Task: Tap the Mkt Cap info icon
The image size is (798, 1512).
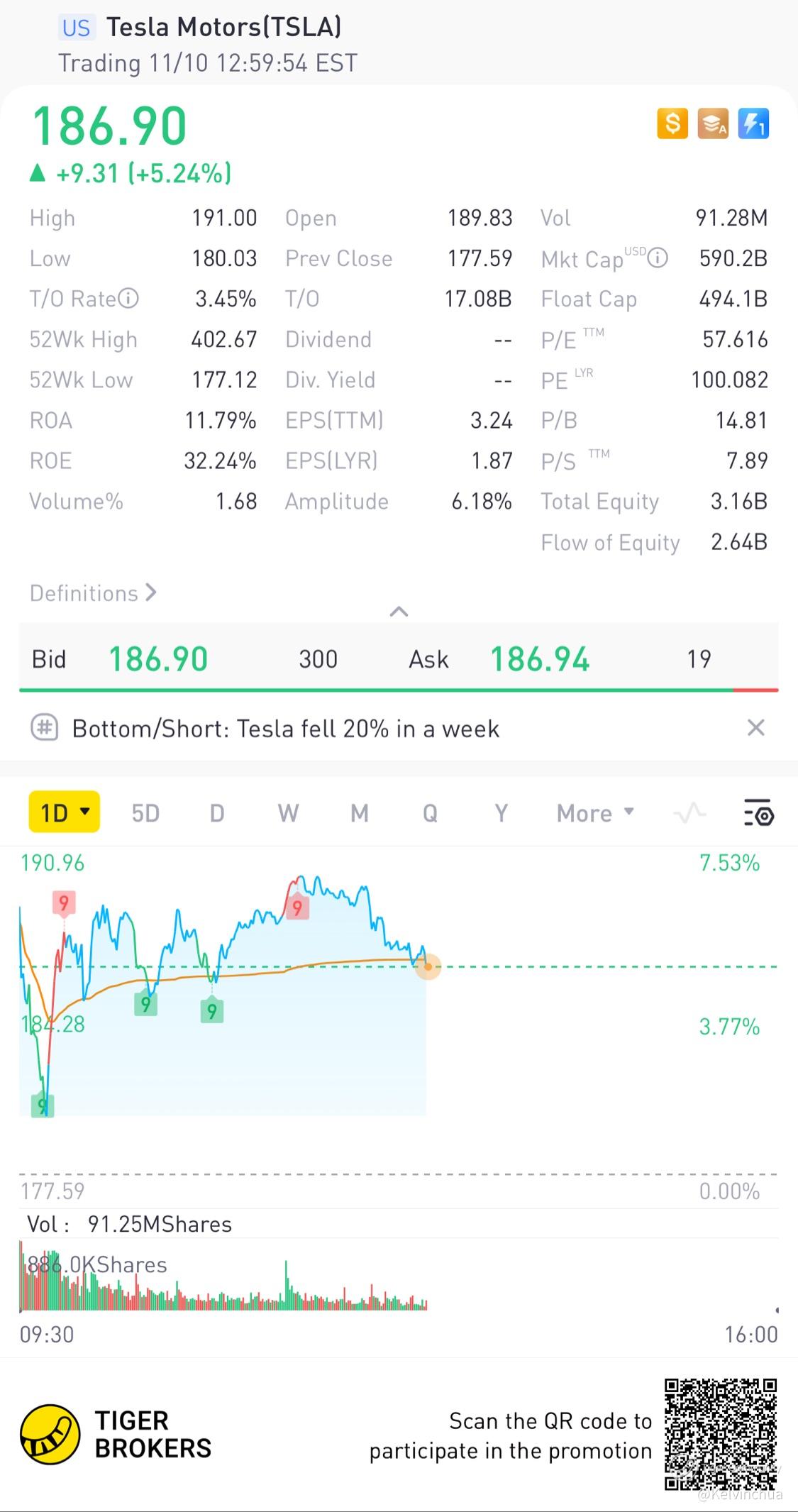Action: 658,258
